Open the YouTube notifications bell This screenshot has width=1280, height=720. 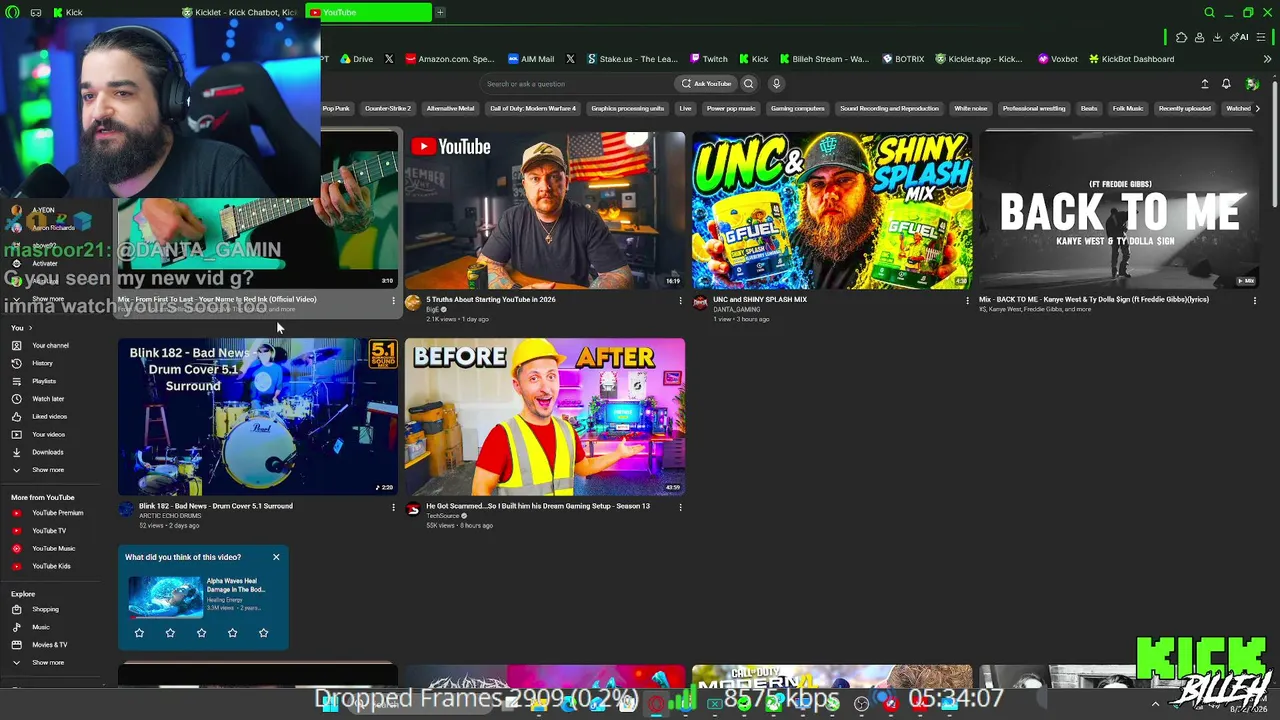pyautogui.click(x=1226, y=84)
